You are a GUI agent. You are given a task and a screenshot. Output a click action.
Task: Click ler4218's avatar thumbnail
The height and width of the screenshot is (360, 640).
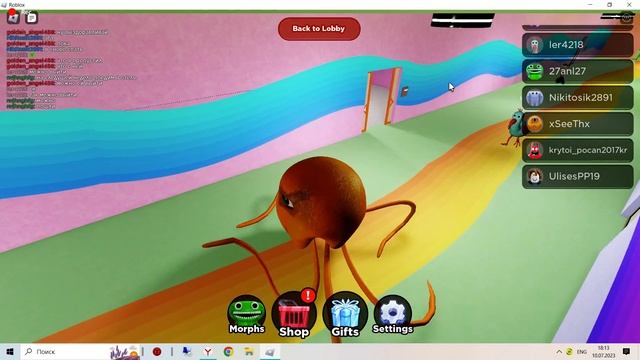pyautogui.click(x=534, y=45)
